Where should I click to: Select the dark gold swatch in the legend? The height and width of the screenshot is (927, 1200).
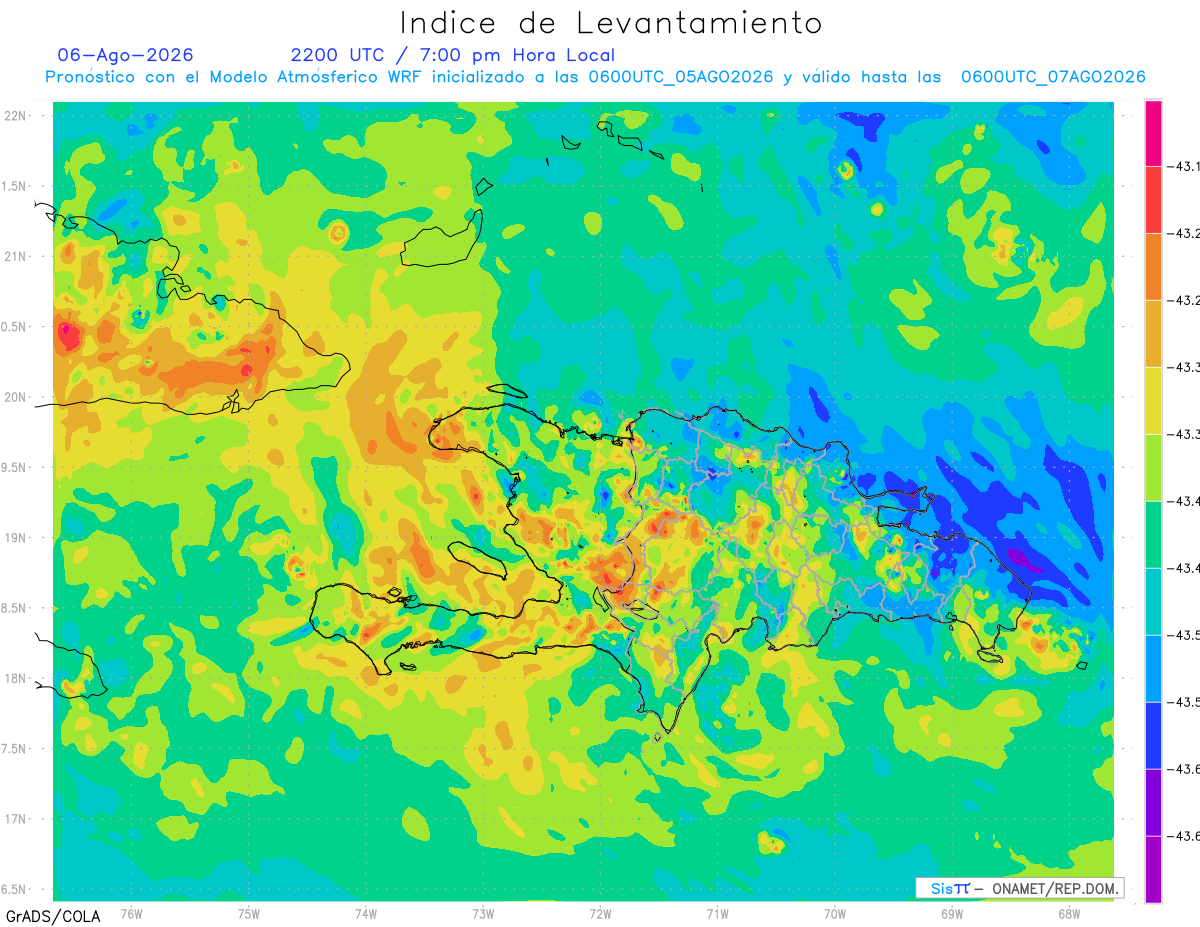pos(1153,333)
